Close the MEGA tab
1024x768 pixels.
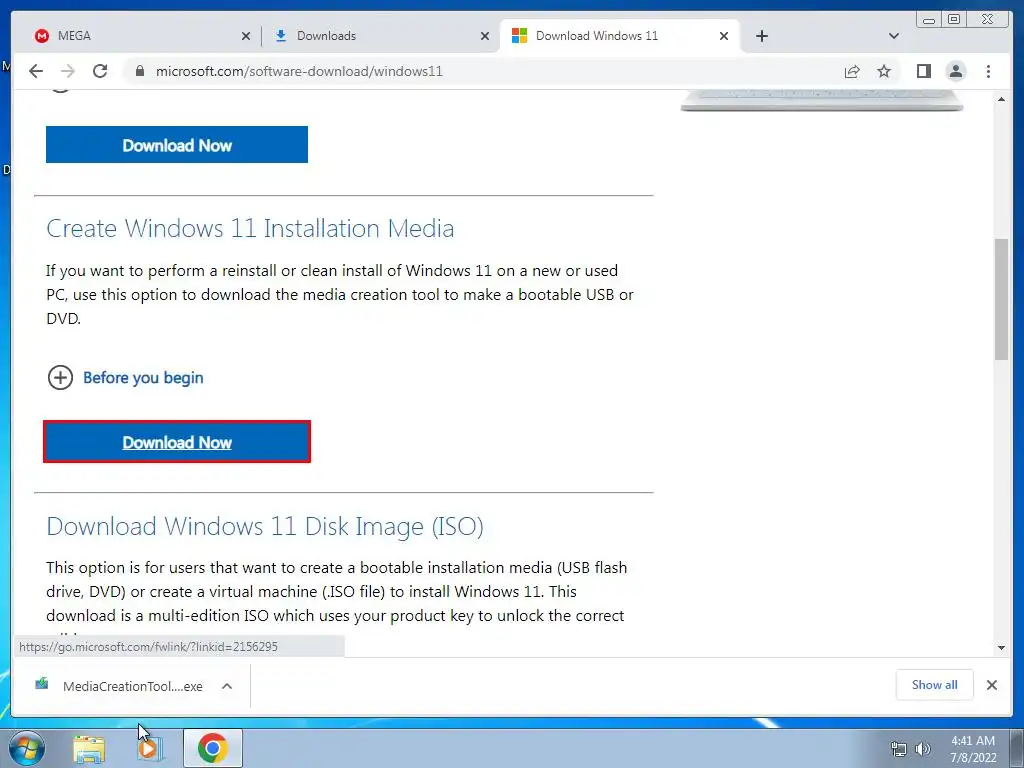(x=246, y=36)
